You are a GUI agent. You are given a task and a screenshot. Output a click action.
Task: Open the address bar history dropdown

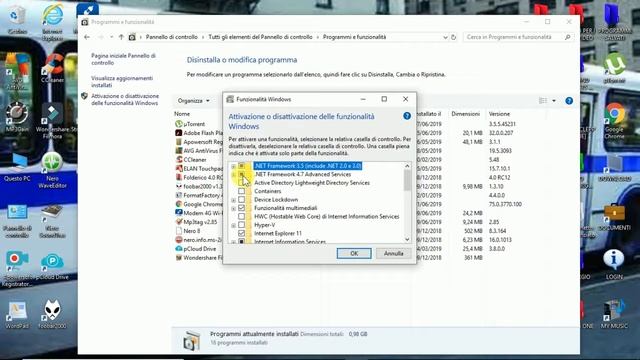(445, 37)
